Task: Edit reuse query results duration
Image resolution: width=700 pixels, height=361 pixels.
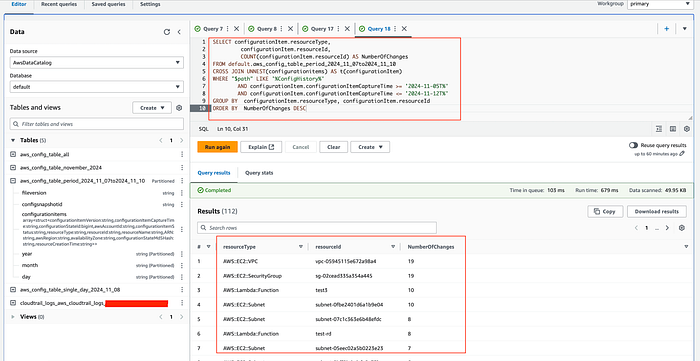Action: (x=683, y=154)
